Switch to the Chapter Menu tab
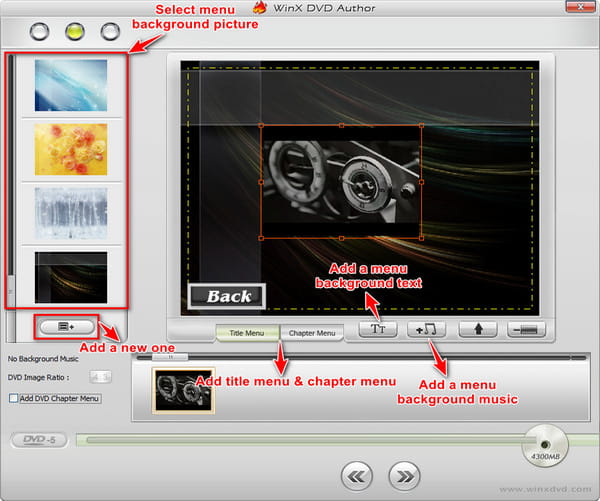The width and height of the screenshot is (600, 501). (312, 333)
